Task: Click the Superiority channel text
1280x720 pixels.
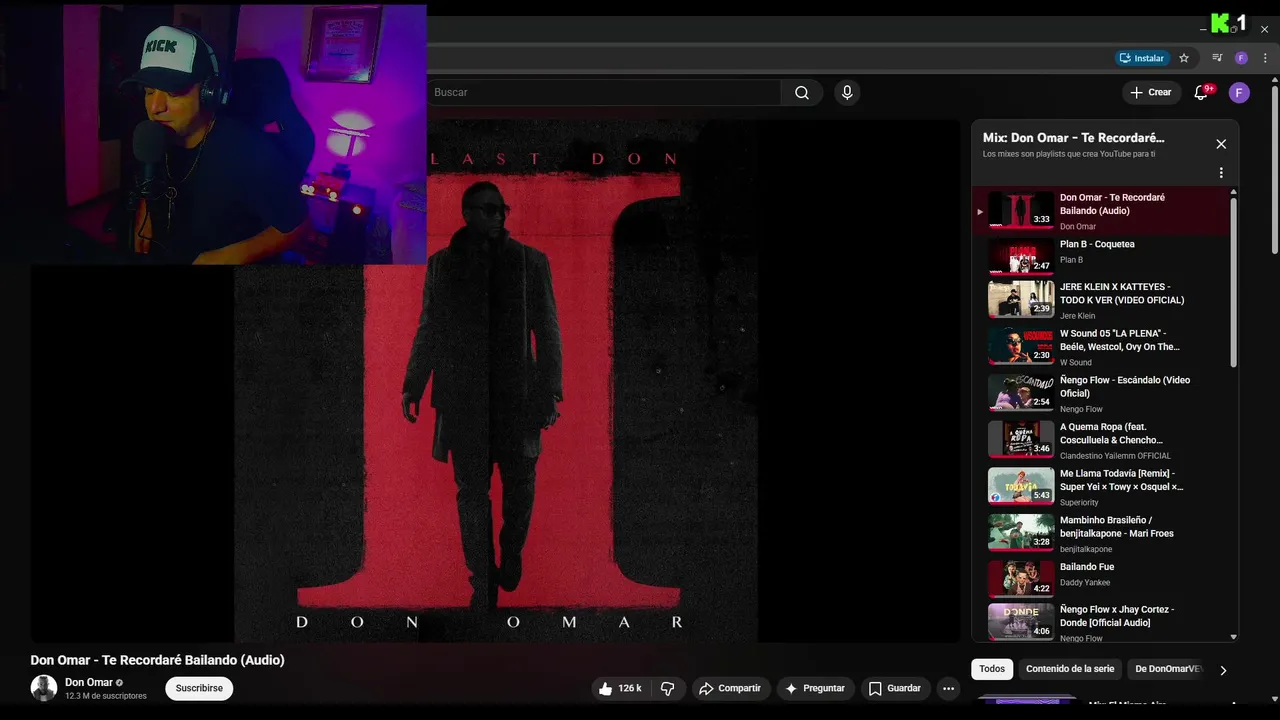Action: [1079, 502]
